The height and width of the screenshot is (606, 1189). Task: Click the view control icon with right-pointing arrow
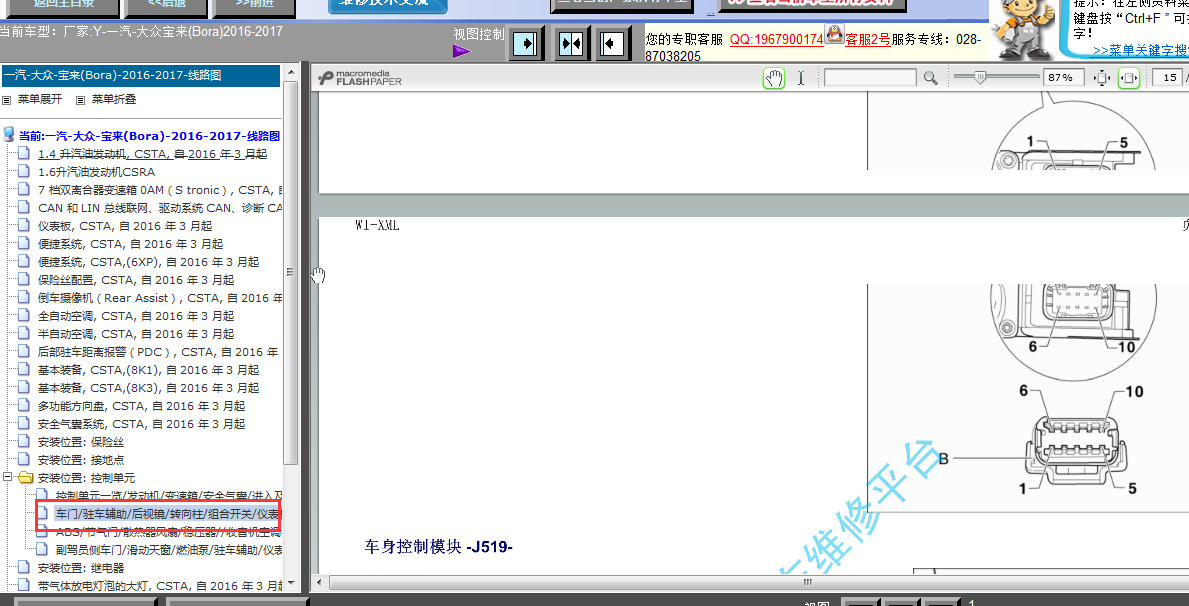tap(527, 43)
